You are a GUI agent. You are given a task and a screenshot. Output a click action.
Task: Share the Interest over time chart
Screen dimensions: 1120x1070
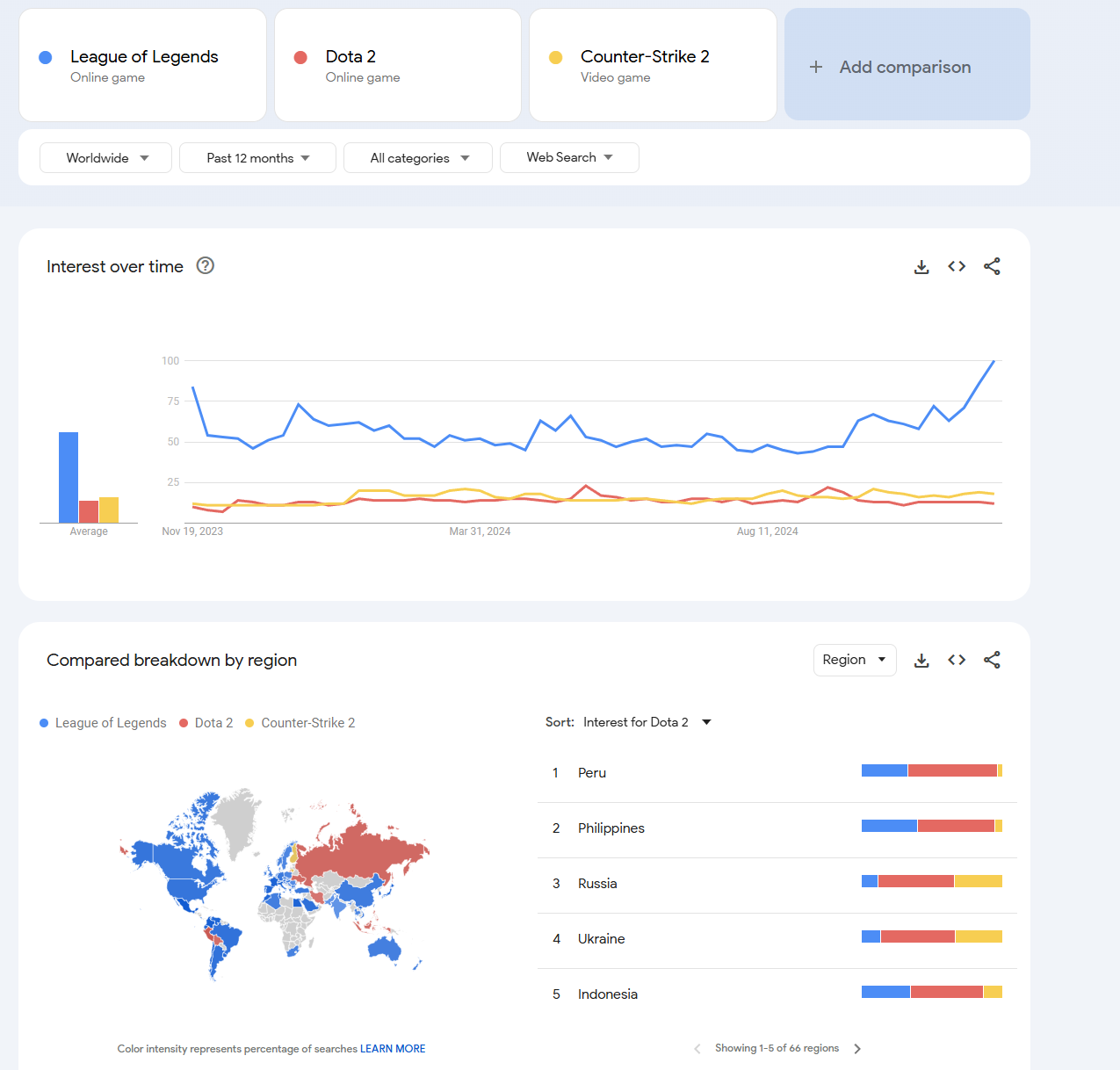pyautogui.click(x=992, y=266)
